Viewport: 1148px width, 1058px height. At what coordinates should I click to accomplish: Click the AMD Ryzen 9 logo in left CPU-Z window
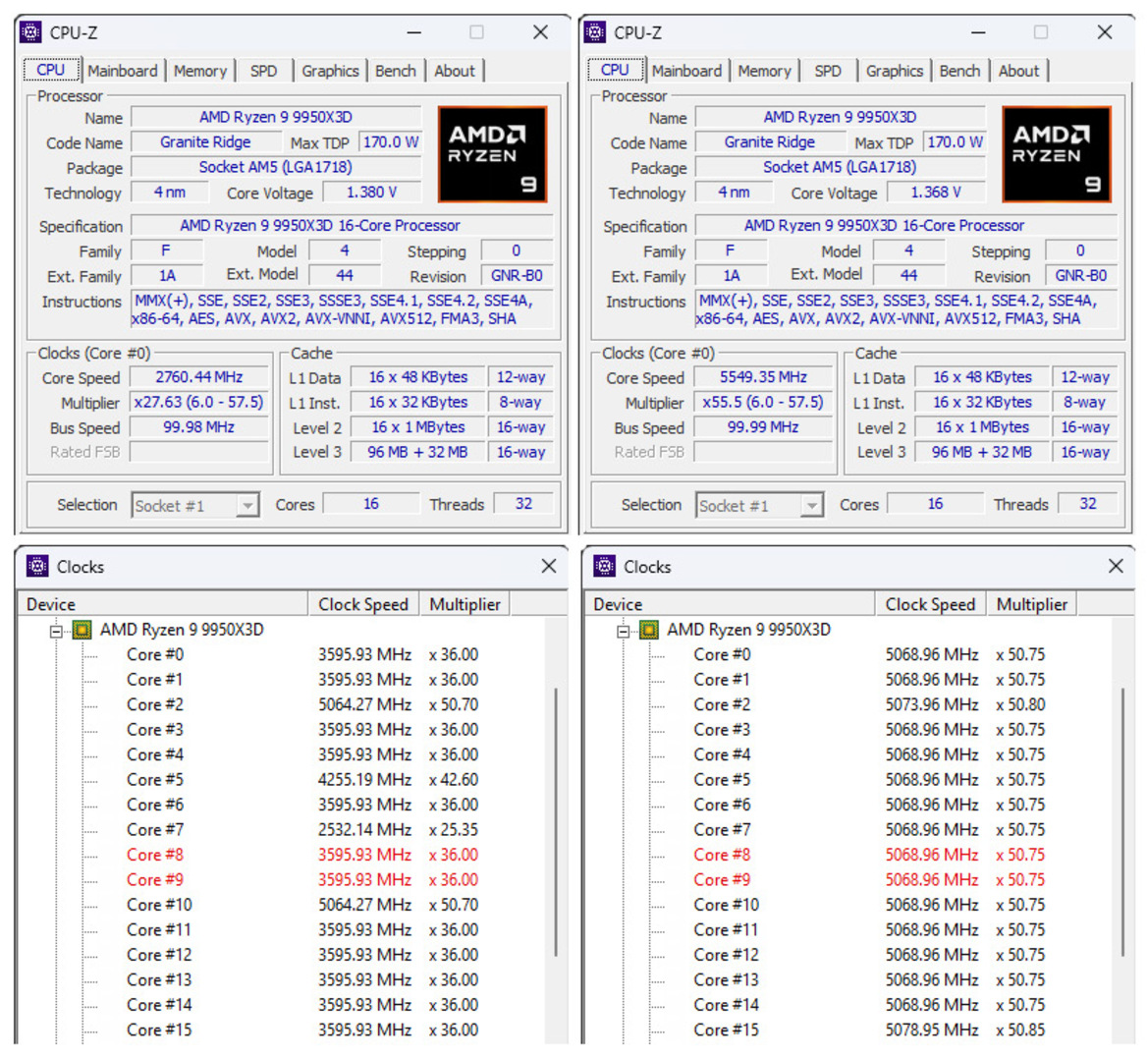tap(492, 154)
